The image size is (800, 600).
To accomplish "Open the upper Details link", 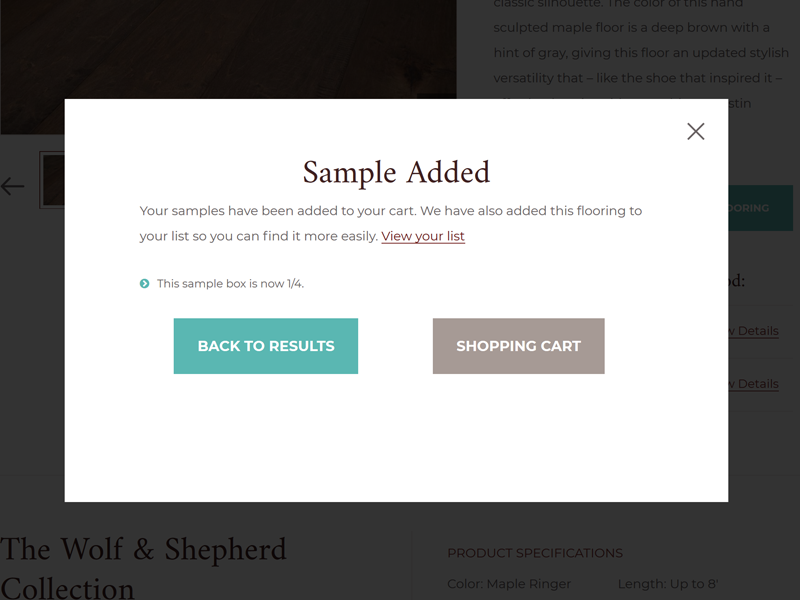I will 753,331.
